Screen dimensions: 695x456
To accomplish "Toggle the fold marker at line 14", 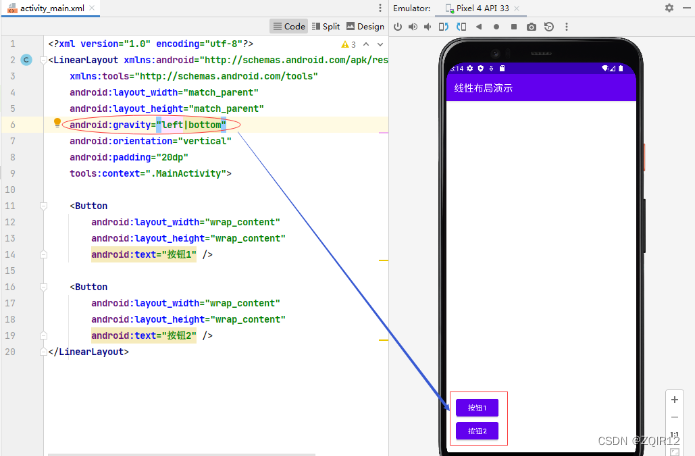I will [x=43, y=254].
